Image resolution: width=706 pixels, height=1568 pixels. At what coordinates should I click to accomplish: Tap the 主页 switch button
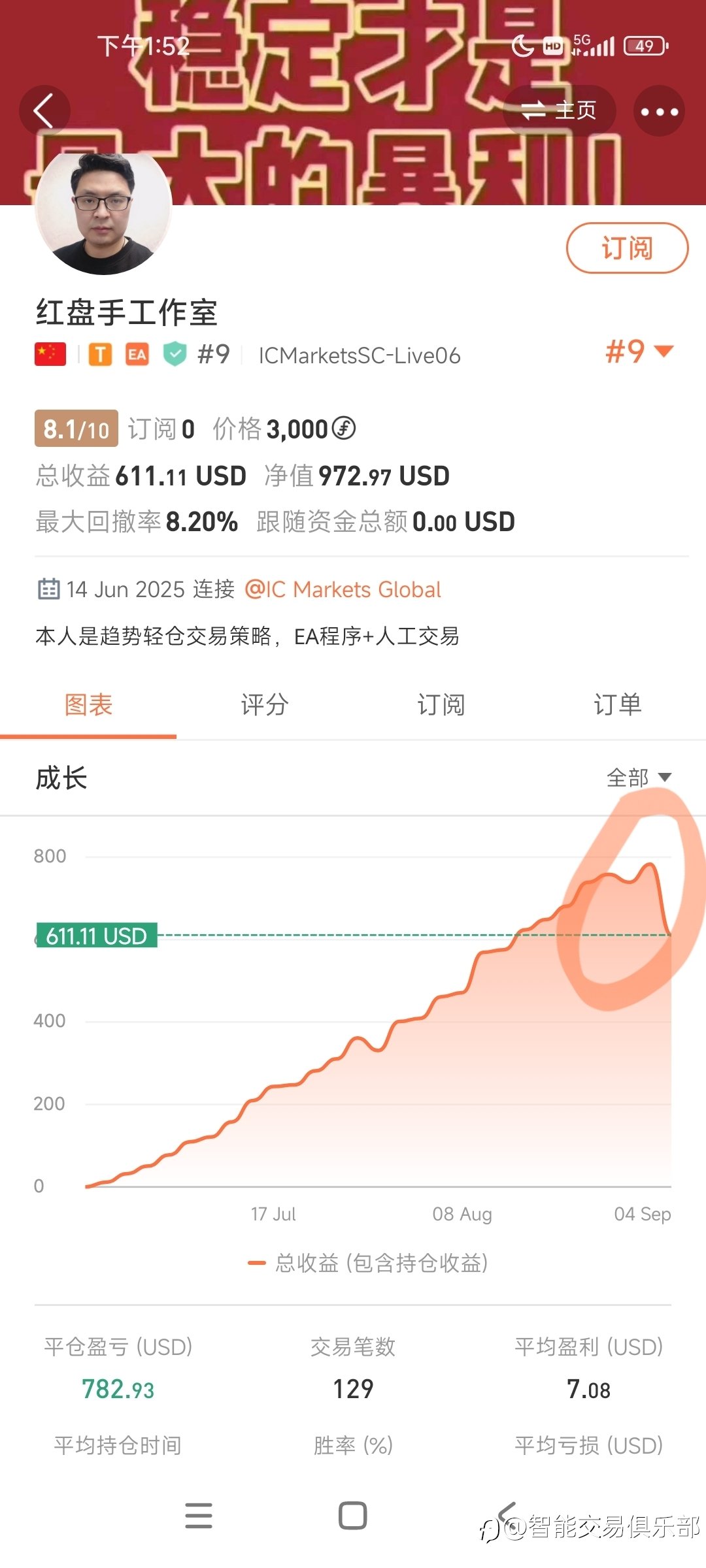click(559, 110)
